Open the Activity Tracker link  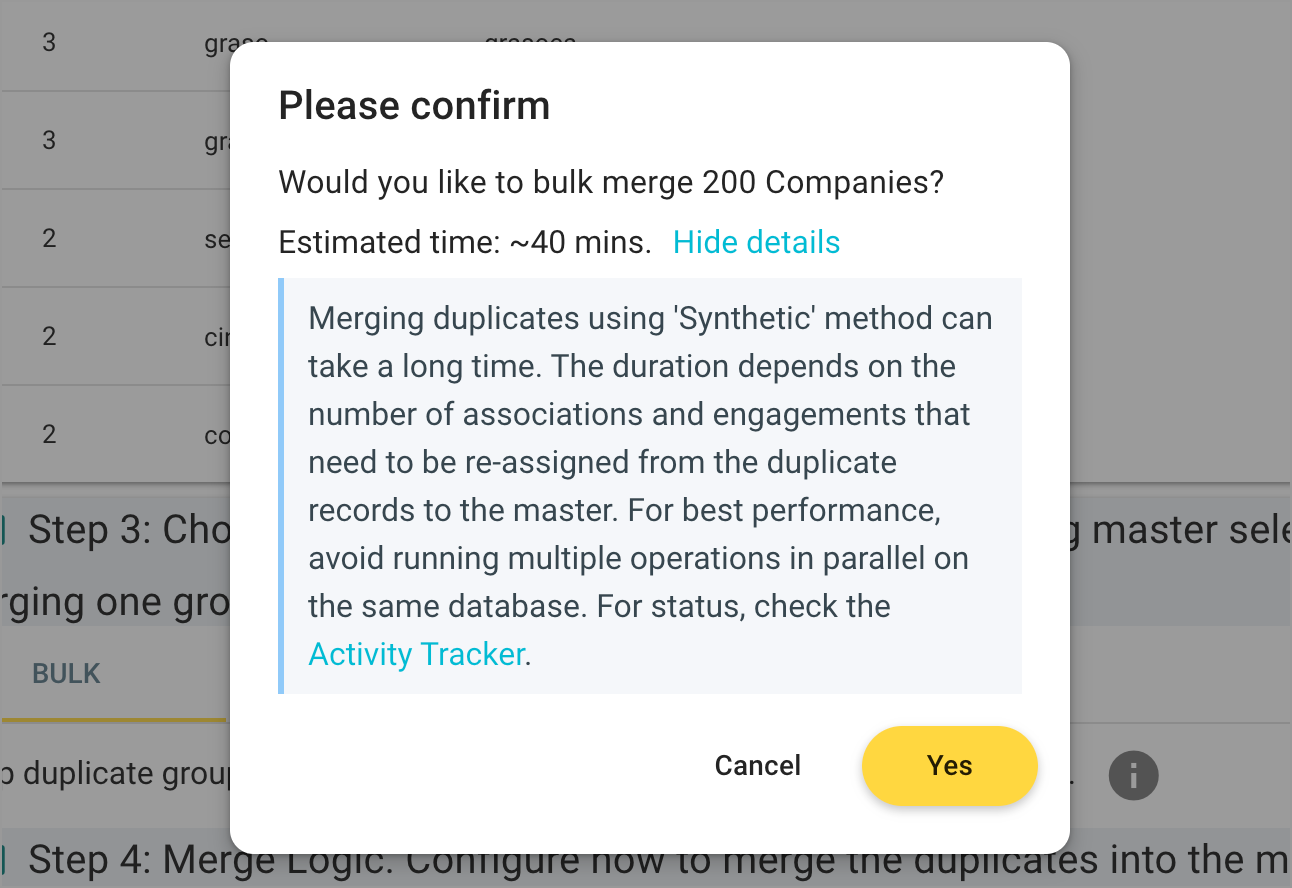[417, 653]
